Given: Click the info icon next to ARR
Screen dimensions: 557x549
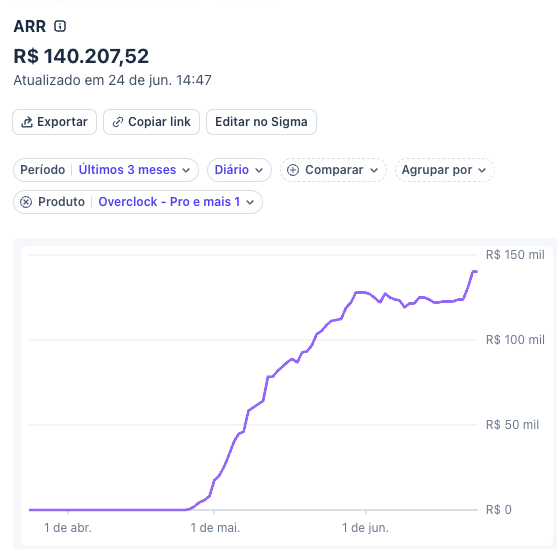Looking at the screenshot, I should tap(60, 26).
